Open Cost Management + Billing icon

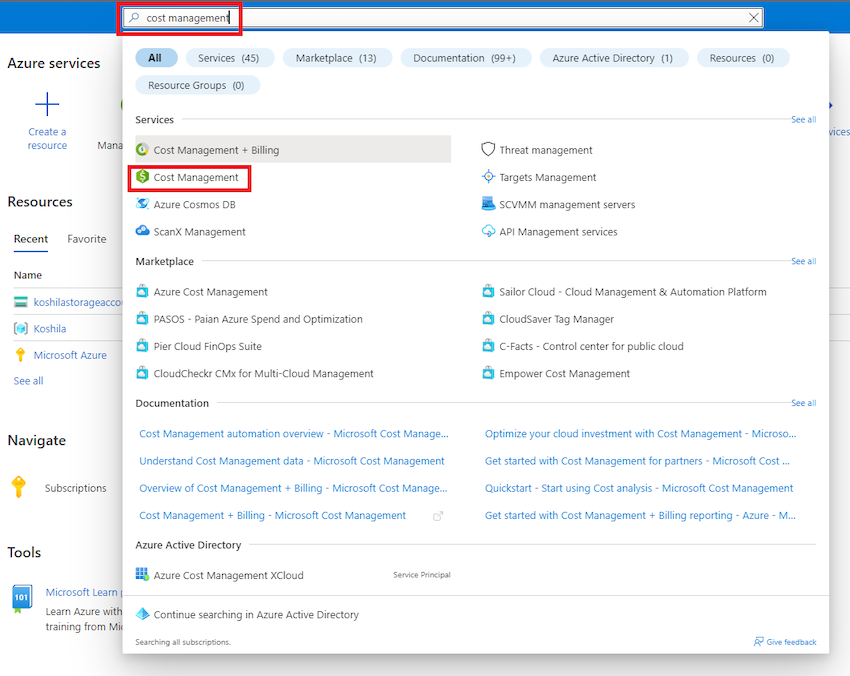pyautogui.click(x=143, y=149)
